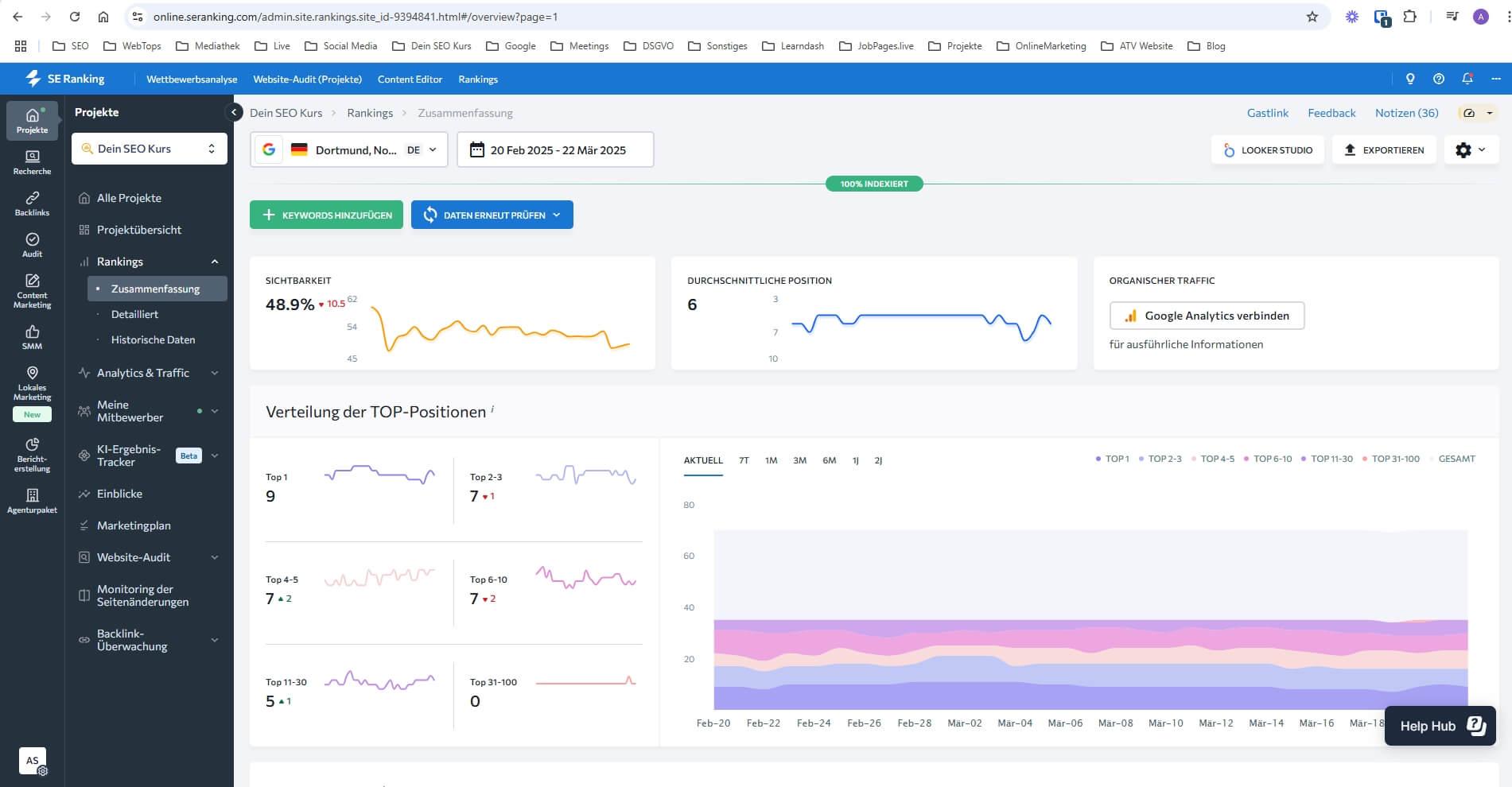The width and height of the screenshot is (1512, 787).
Task: Select the 1J chart period tab
Action: pos(856,460)
